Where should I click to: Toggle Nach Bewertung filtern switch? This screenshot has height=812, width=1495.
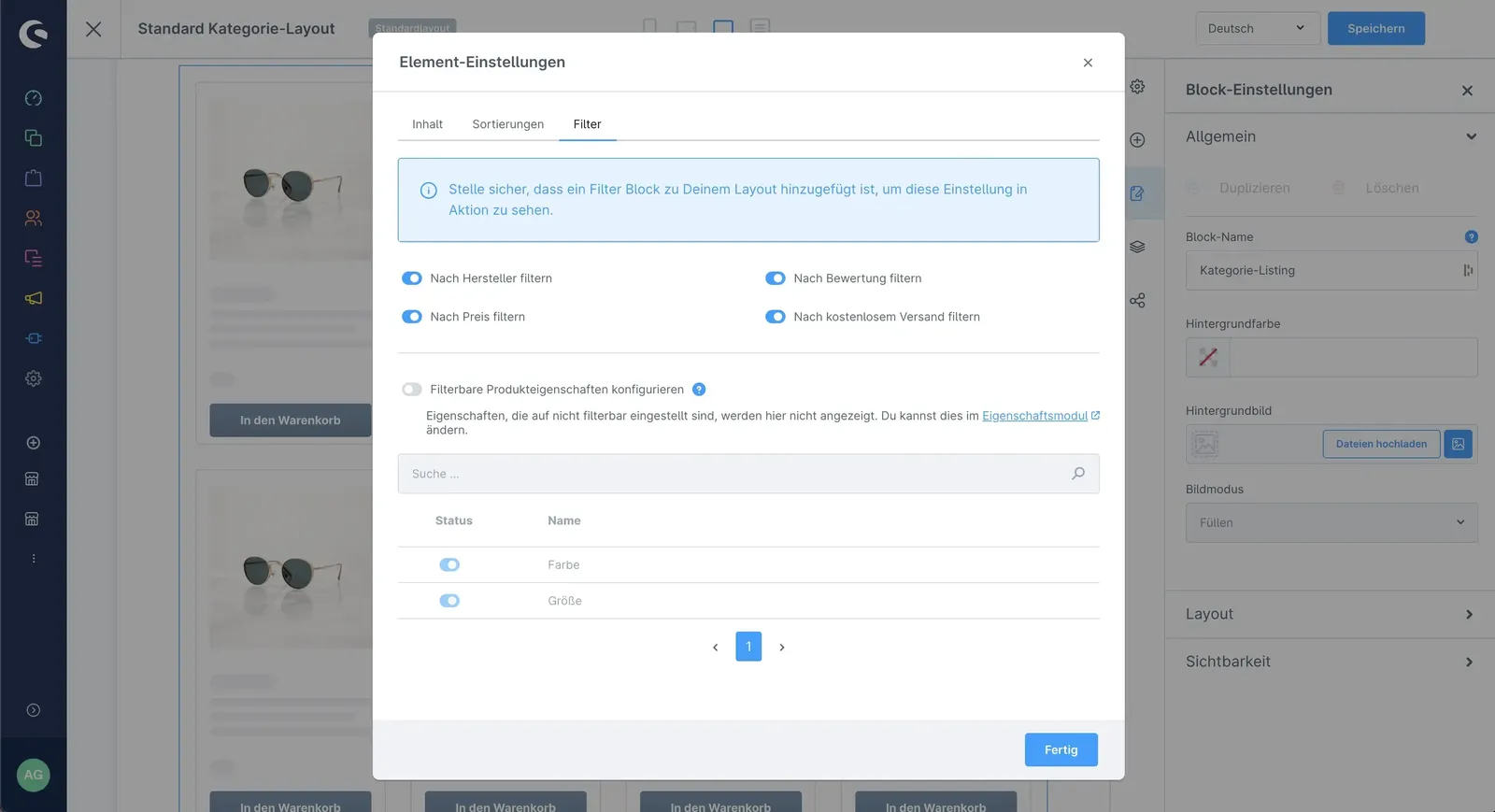[776, 278]
